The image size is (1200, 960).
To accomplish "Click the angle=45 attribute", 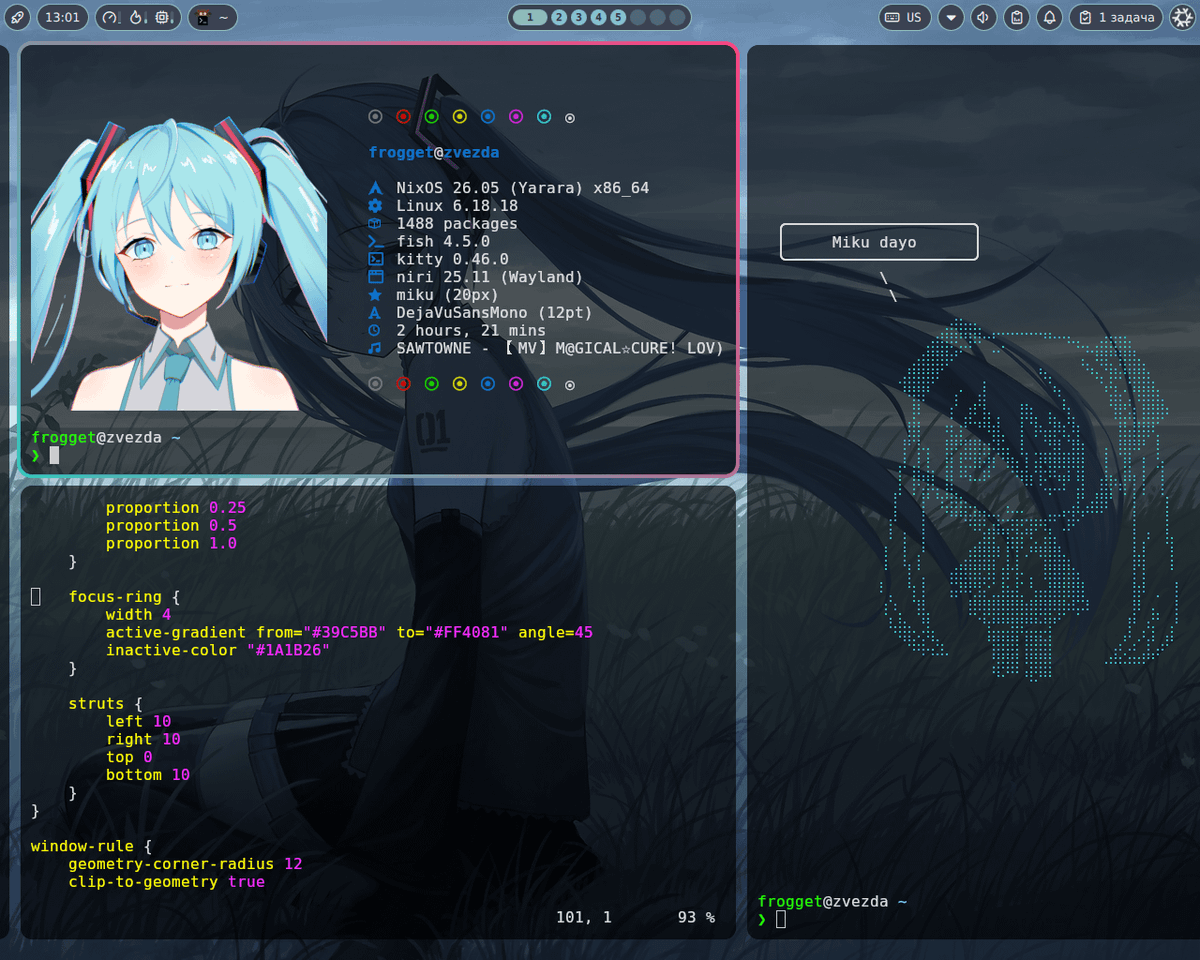I will tap(556, 633).
